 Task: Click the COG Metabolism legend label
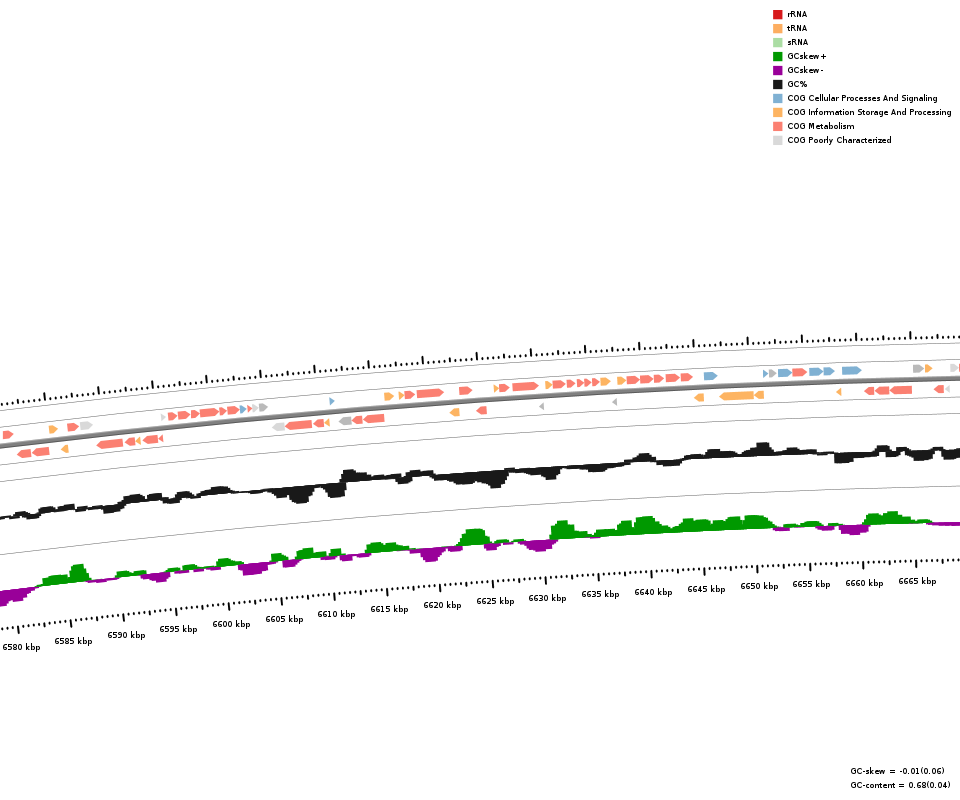click(x=820, y=126)
